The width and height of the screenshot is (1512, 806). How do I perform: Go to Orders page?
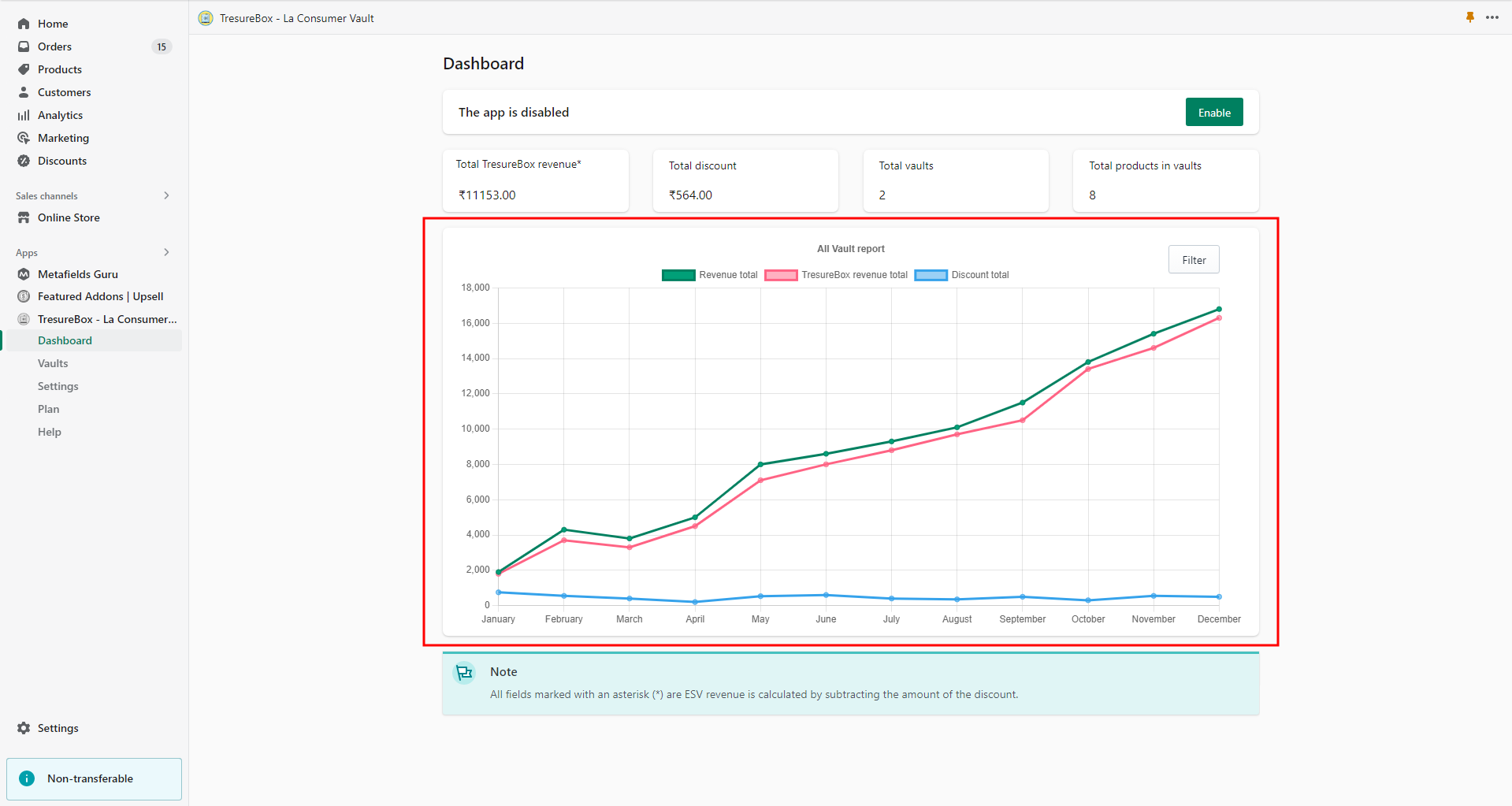[x=54, y=46]
